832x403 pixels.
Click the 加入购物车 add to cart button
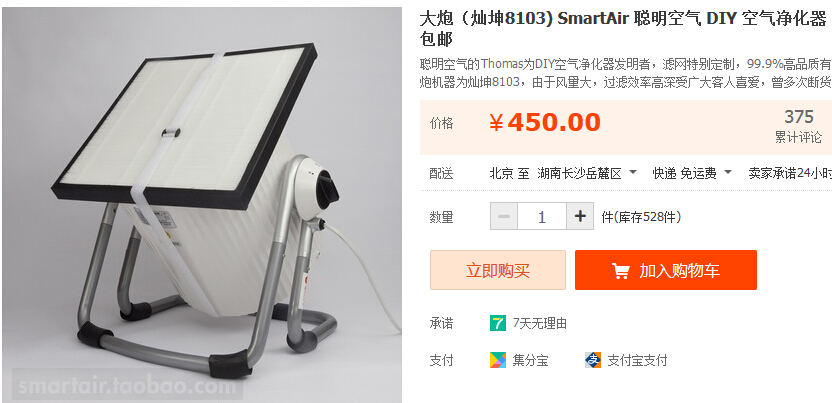[x=666, y=270]
